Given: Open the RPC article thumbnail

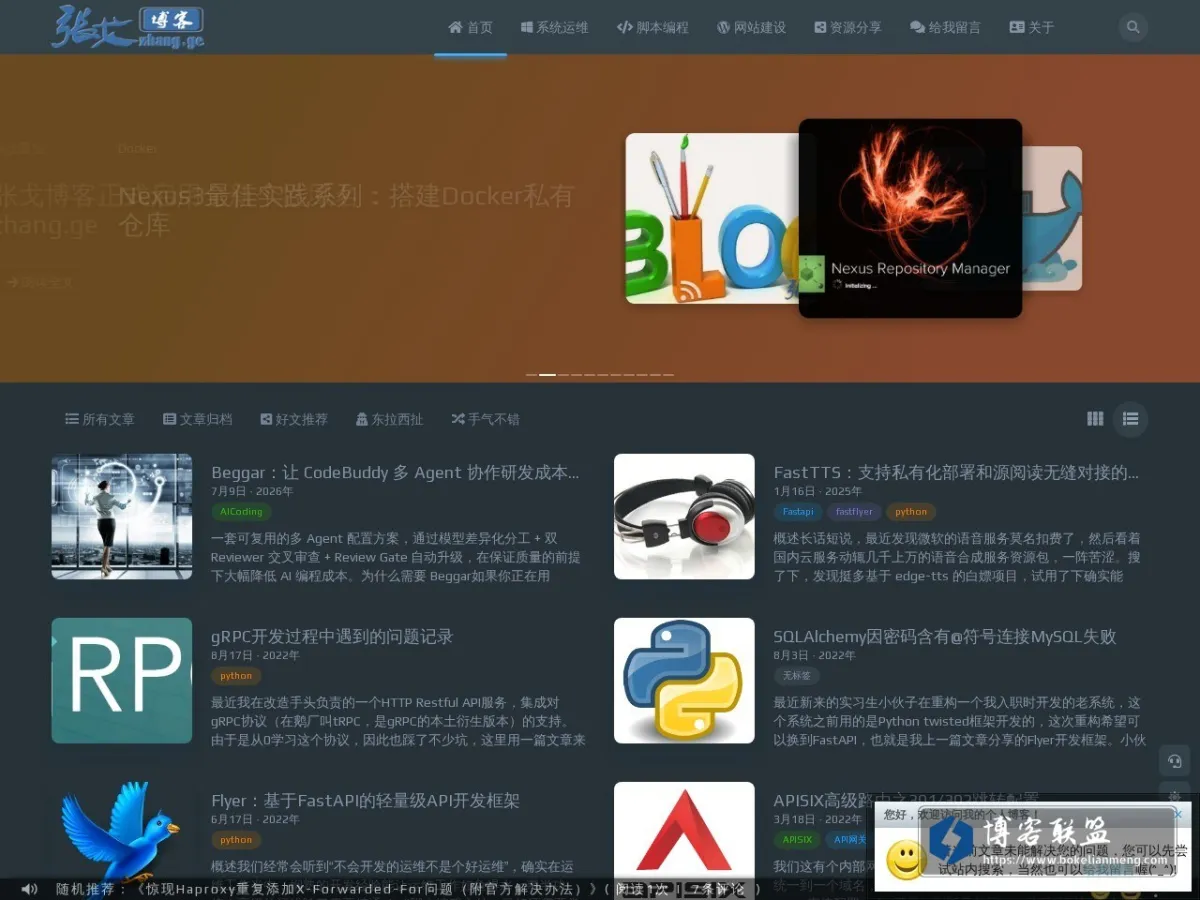Looking at the screenshot, I should click(x=122, y=681).
